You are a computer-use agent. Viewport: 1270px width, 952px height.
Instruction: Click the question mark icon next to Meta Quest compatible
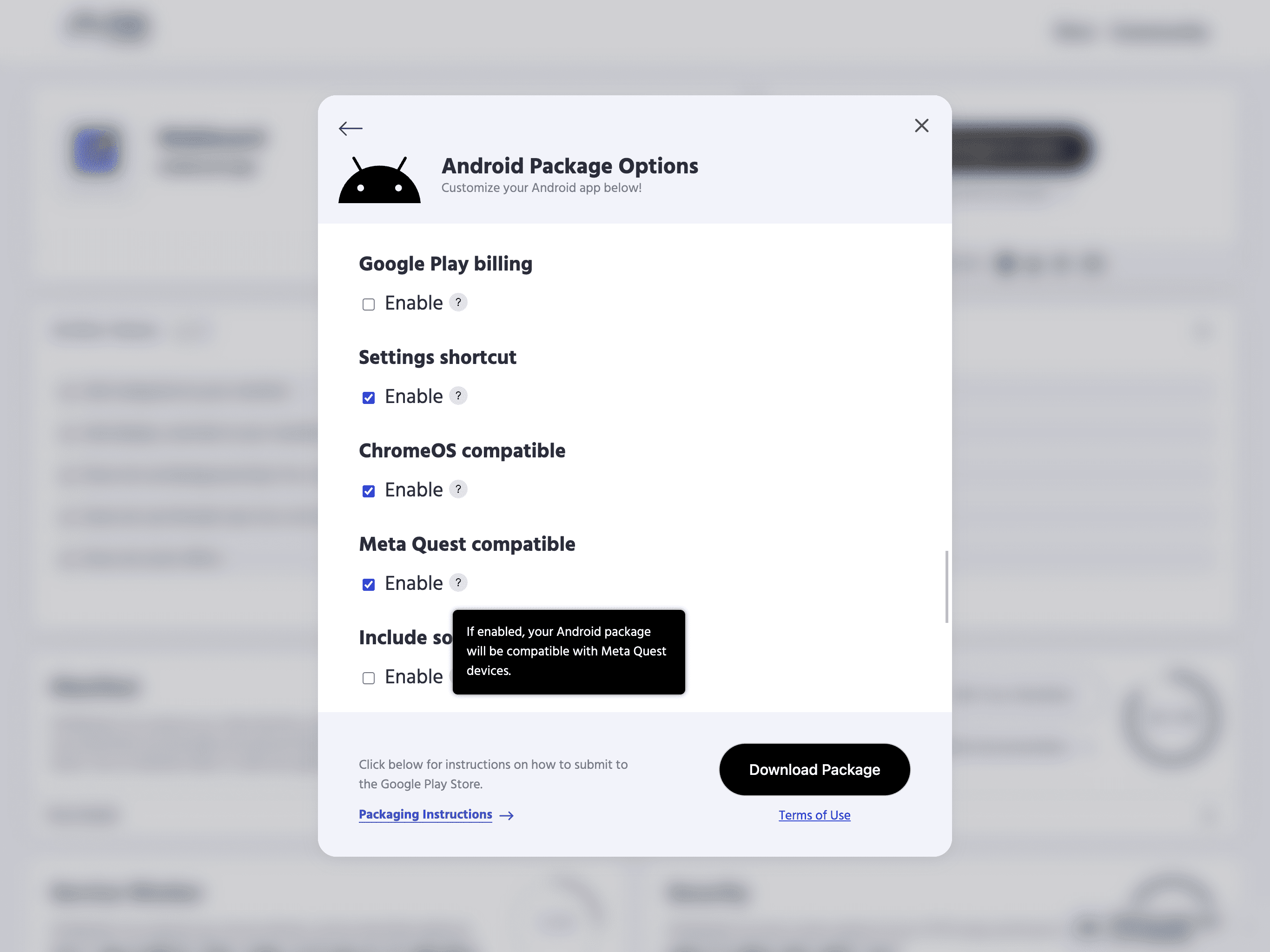click(x=457, y=583)
